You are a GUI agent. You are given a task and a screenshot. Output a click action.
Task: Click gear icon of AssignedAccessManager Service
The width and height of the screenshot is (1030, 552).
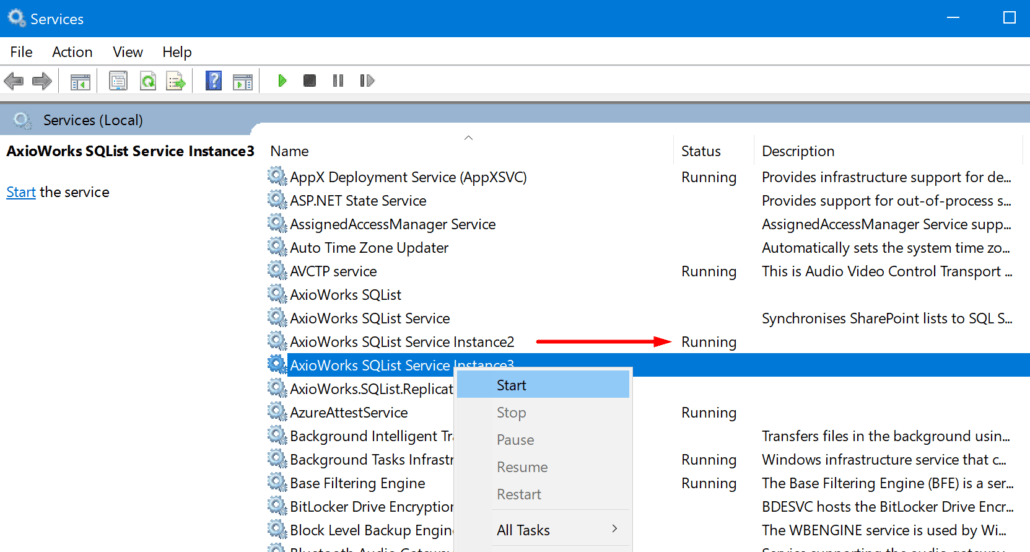277,223
